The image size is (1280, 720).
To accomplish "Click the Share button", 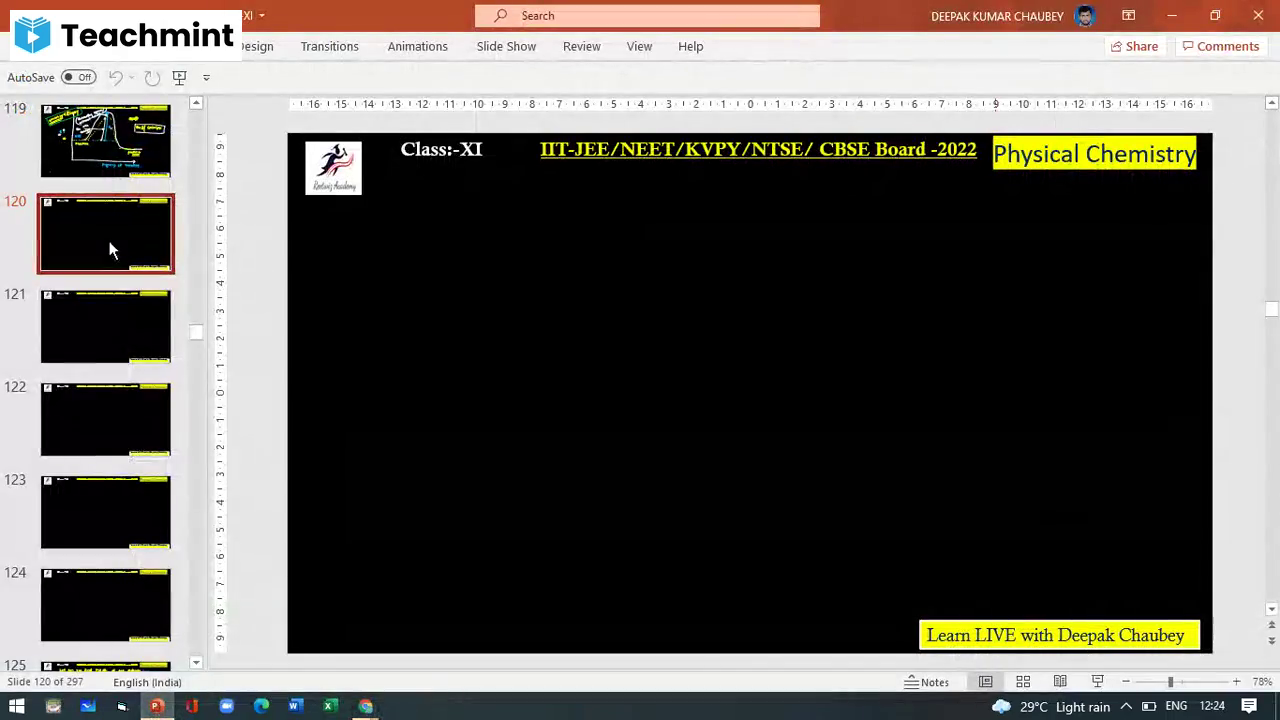I will click(x=1135, y=46).
